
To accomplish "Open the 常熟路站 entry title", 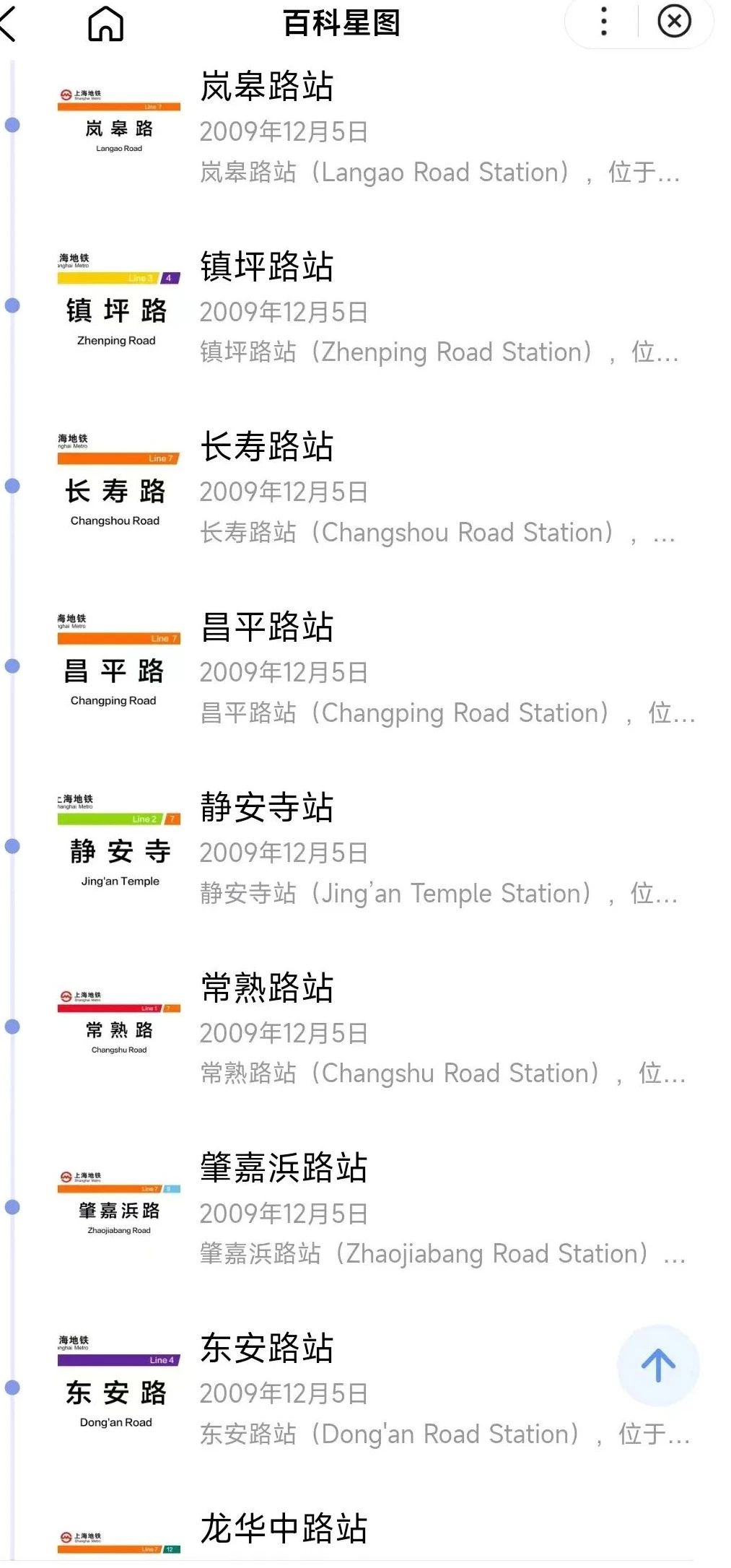I will 267,988.
